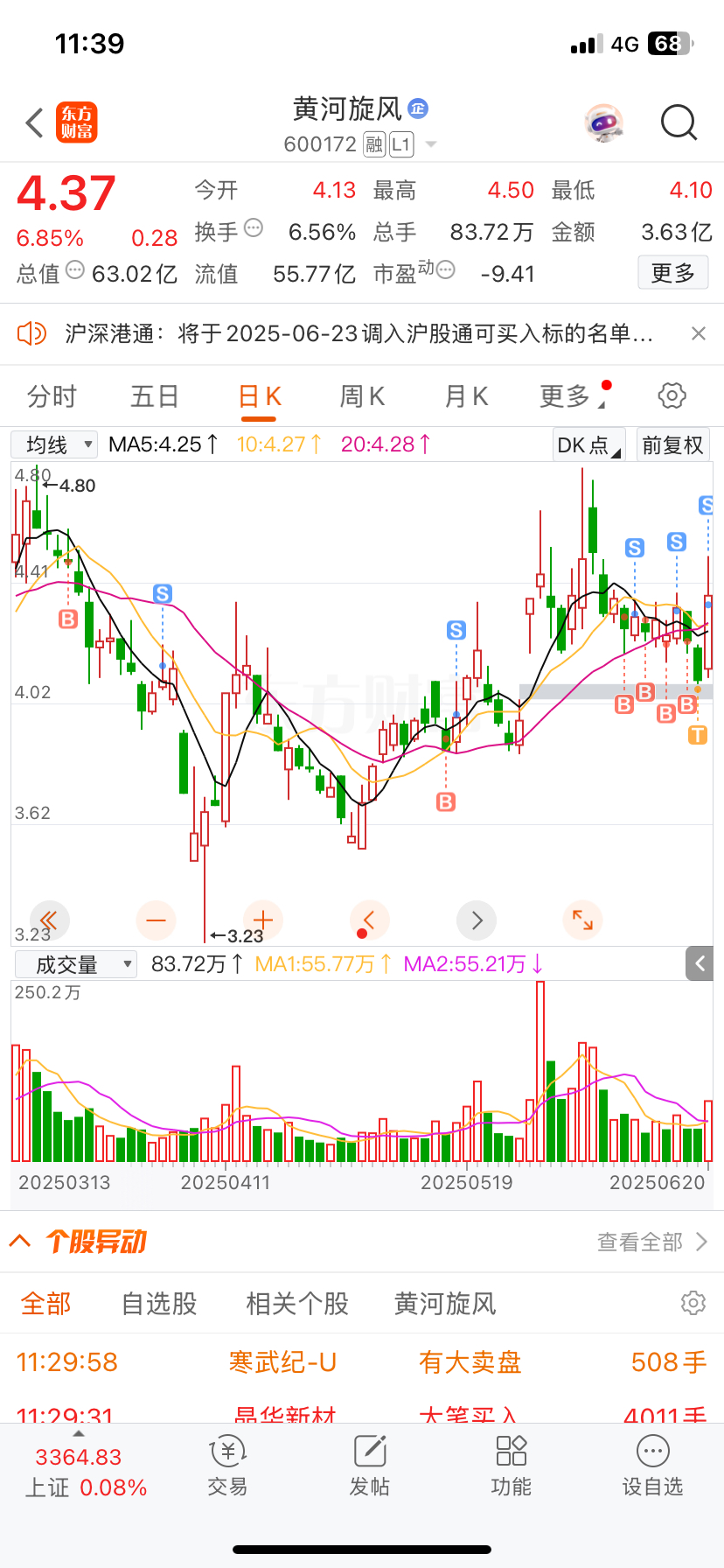Viewport: 724px width, 1568px height.
Task: Tap the L1 level badge
Action: [x=401, y=144]
